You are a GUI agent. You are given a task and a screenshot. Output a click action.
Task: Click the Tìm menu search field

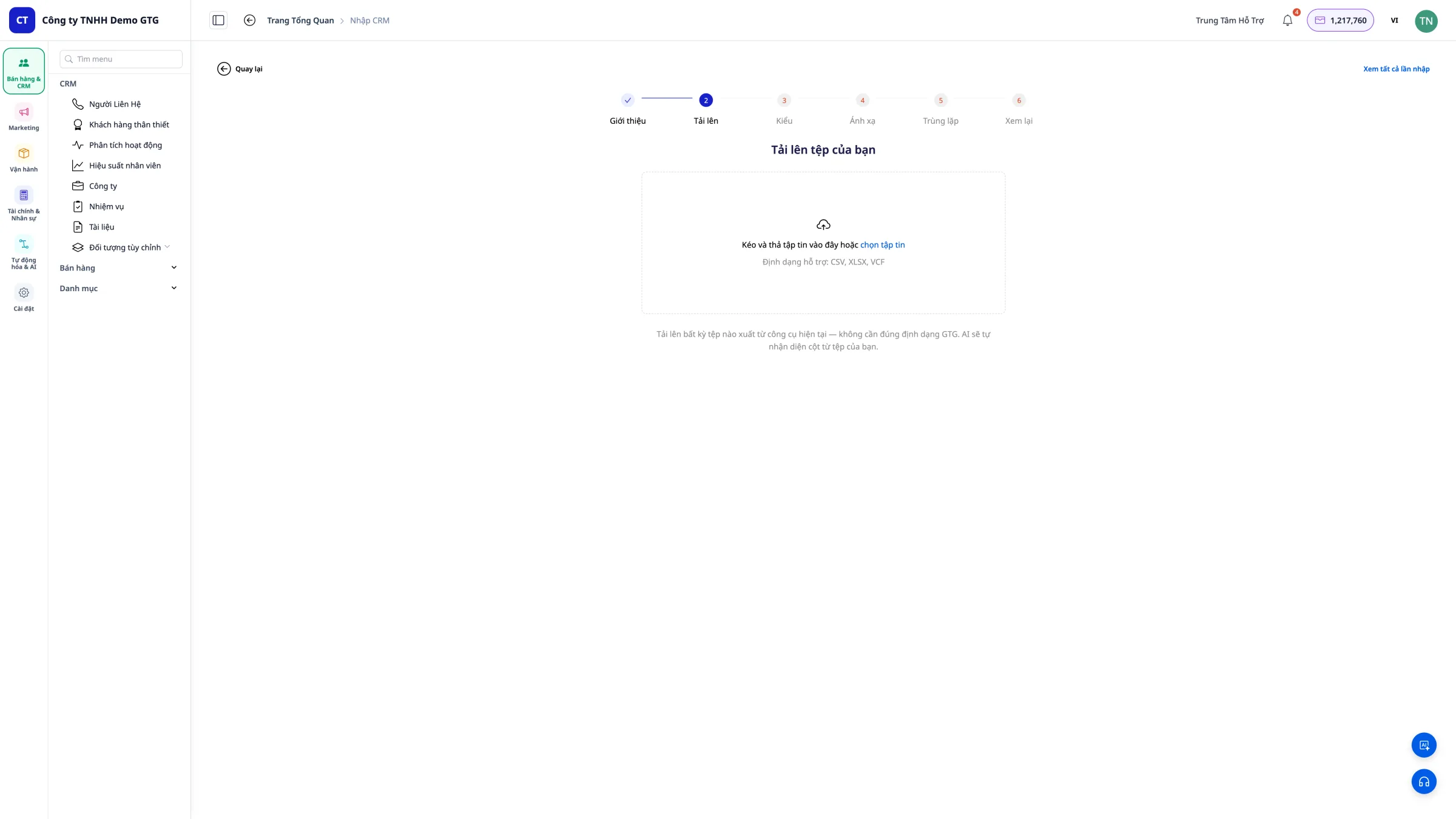[121, 59]
